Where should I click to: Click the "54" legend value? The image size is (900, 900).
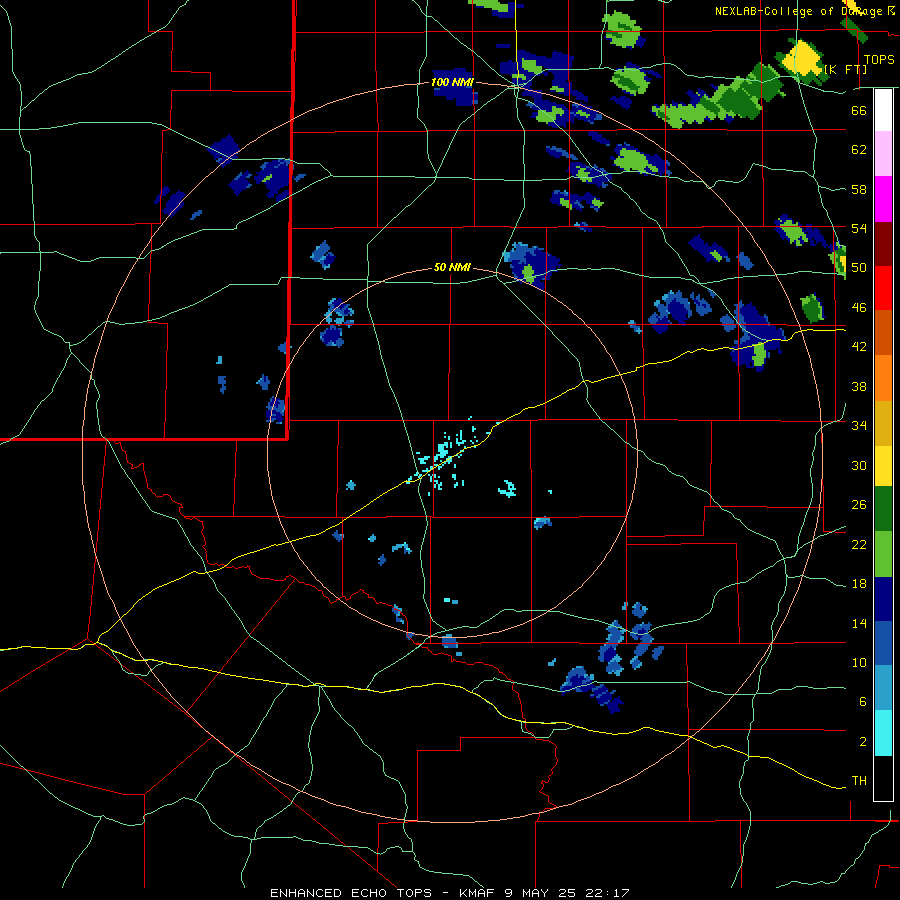859,228
